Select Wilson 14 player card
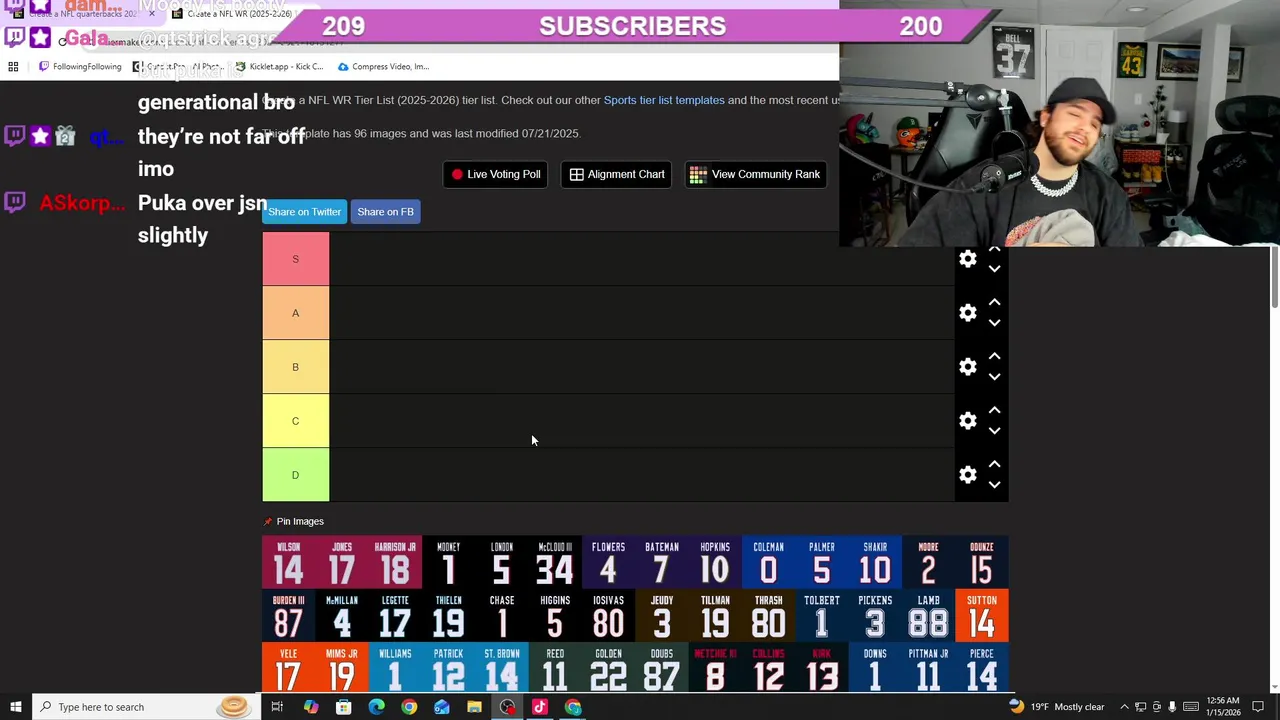 point(288,562)
